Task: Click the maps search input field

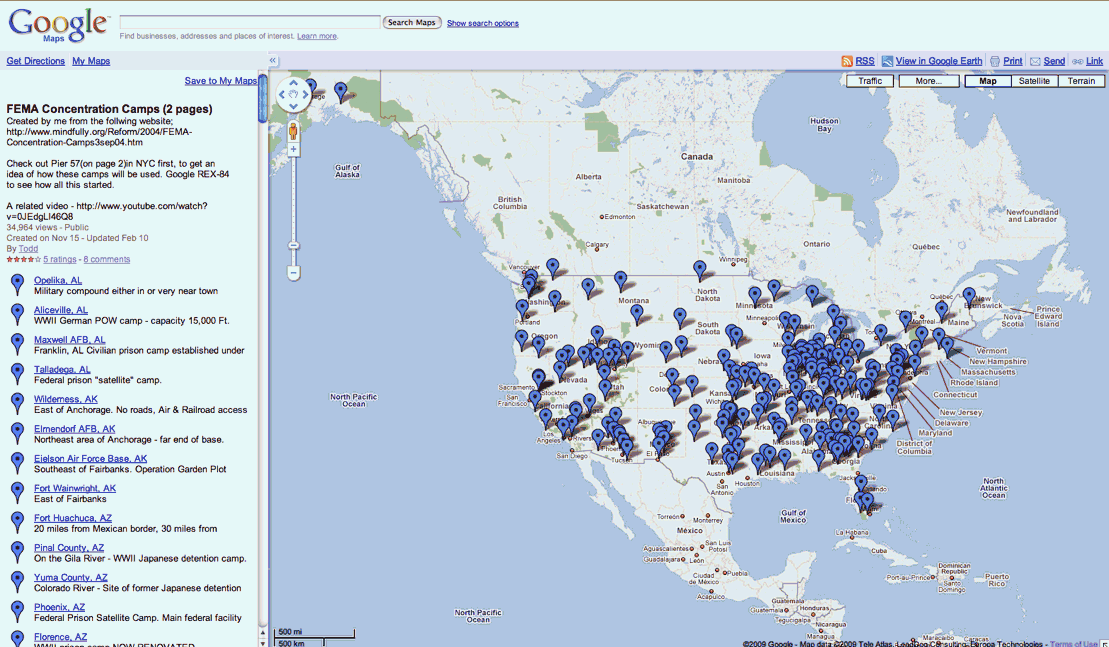Action: click(x=250, y=23)
